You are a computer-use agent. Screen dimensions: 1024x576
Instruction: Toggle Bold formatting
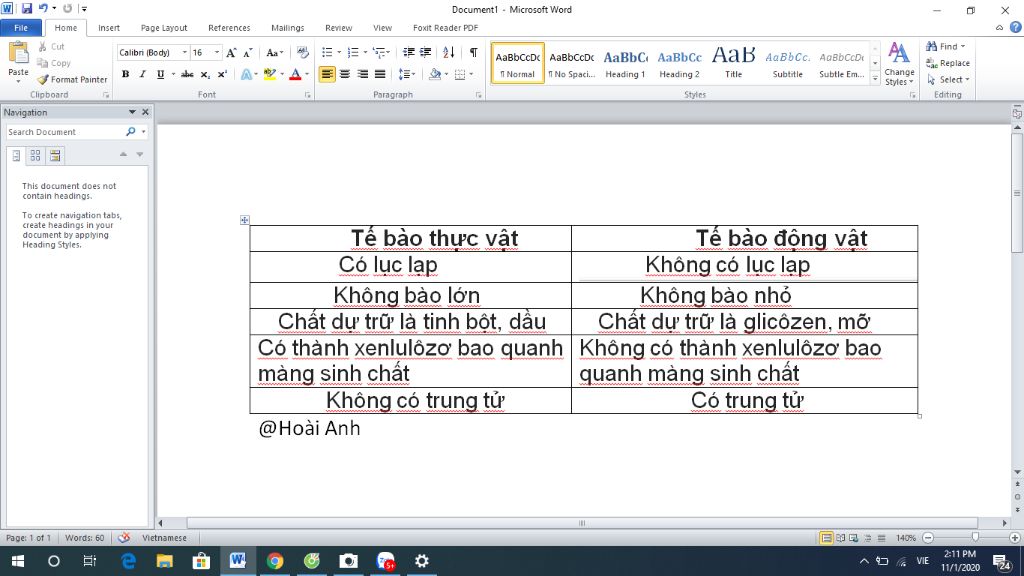point(124,73)
